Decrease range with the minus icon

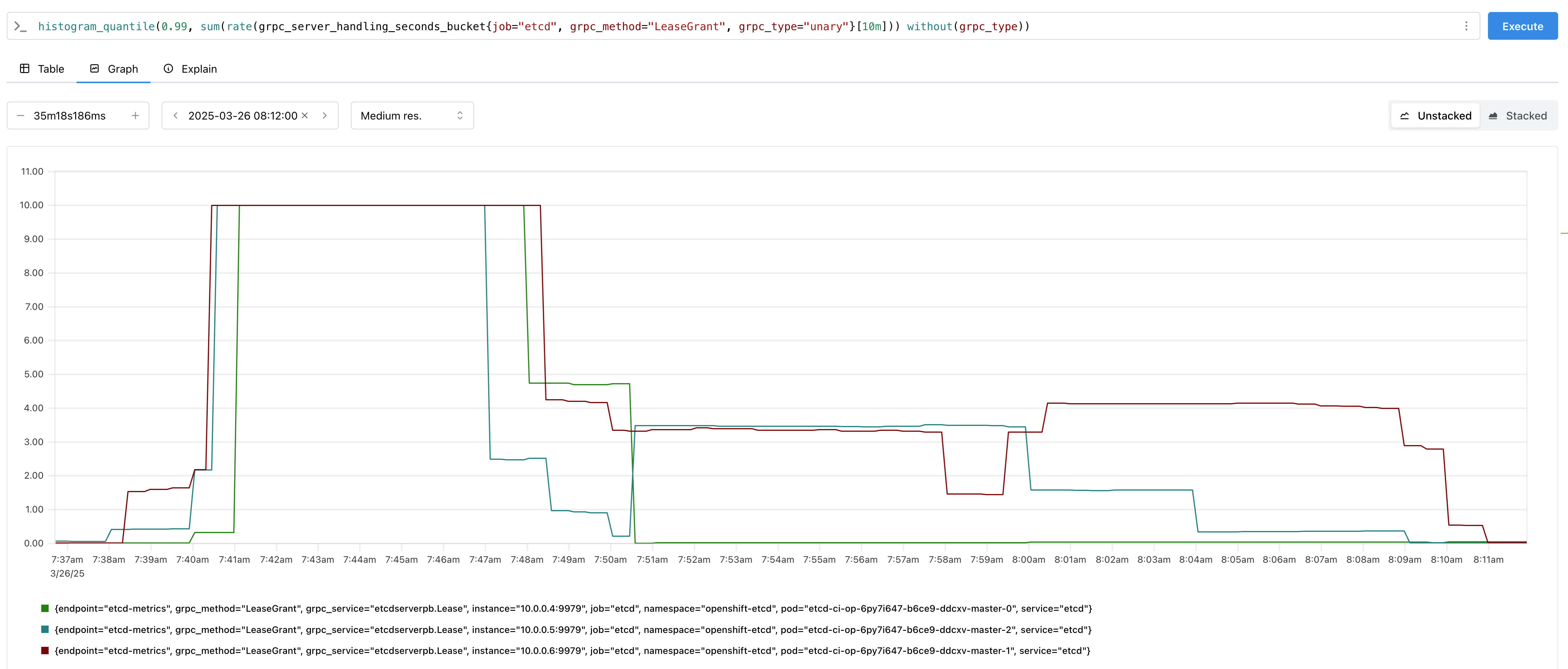(21, 116)
